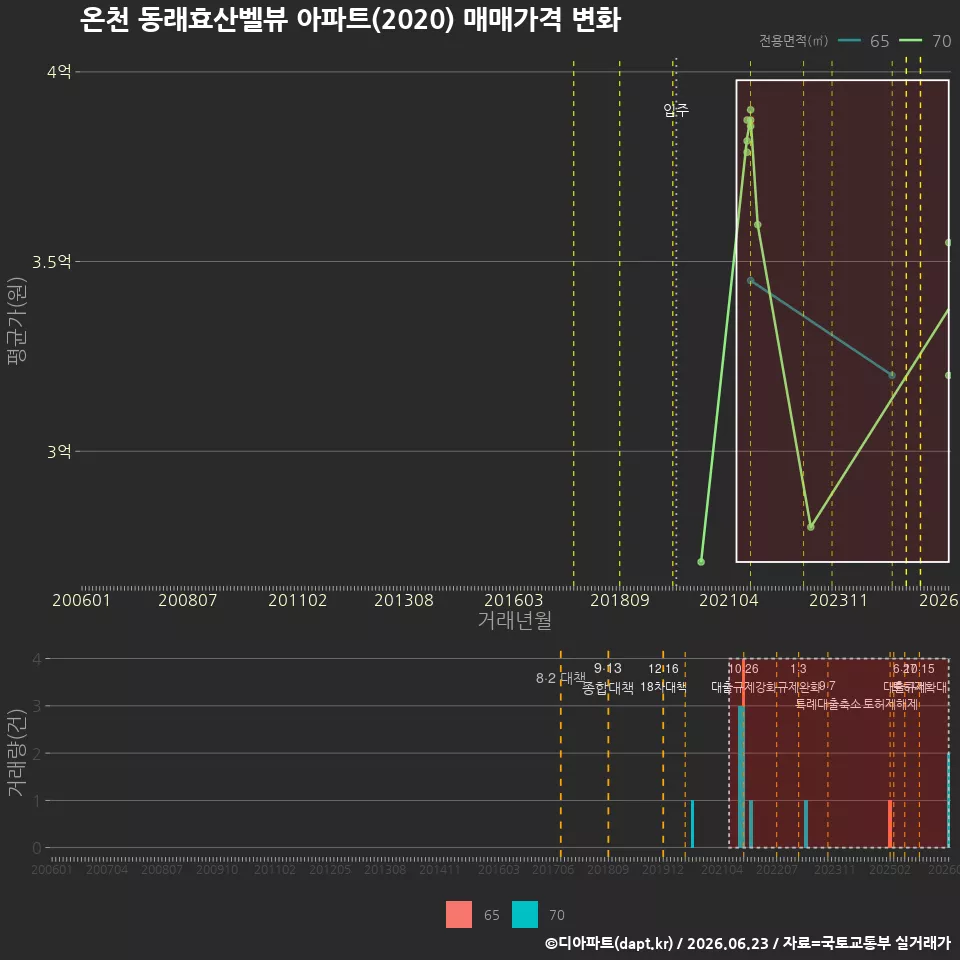960x960 pixels.
Task: Click the cyan 70 swatch in bottom legend
Action: [x=525, y=914]
